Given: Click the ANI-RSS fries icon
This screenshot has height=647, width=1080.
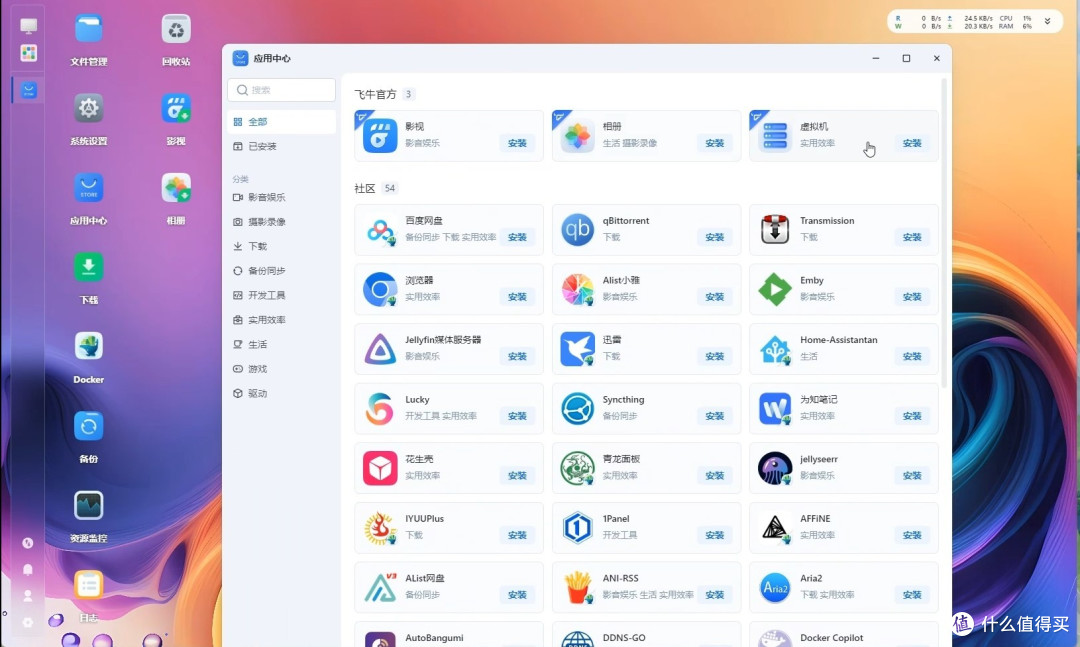Looking at the screenshot, I should [x=577, y=588].
